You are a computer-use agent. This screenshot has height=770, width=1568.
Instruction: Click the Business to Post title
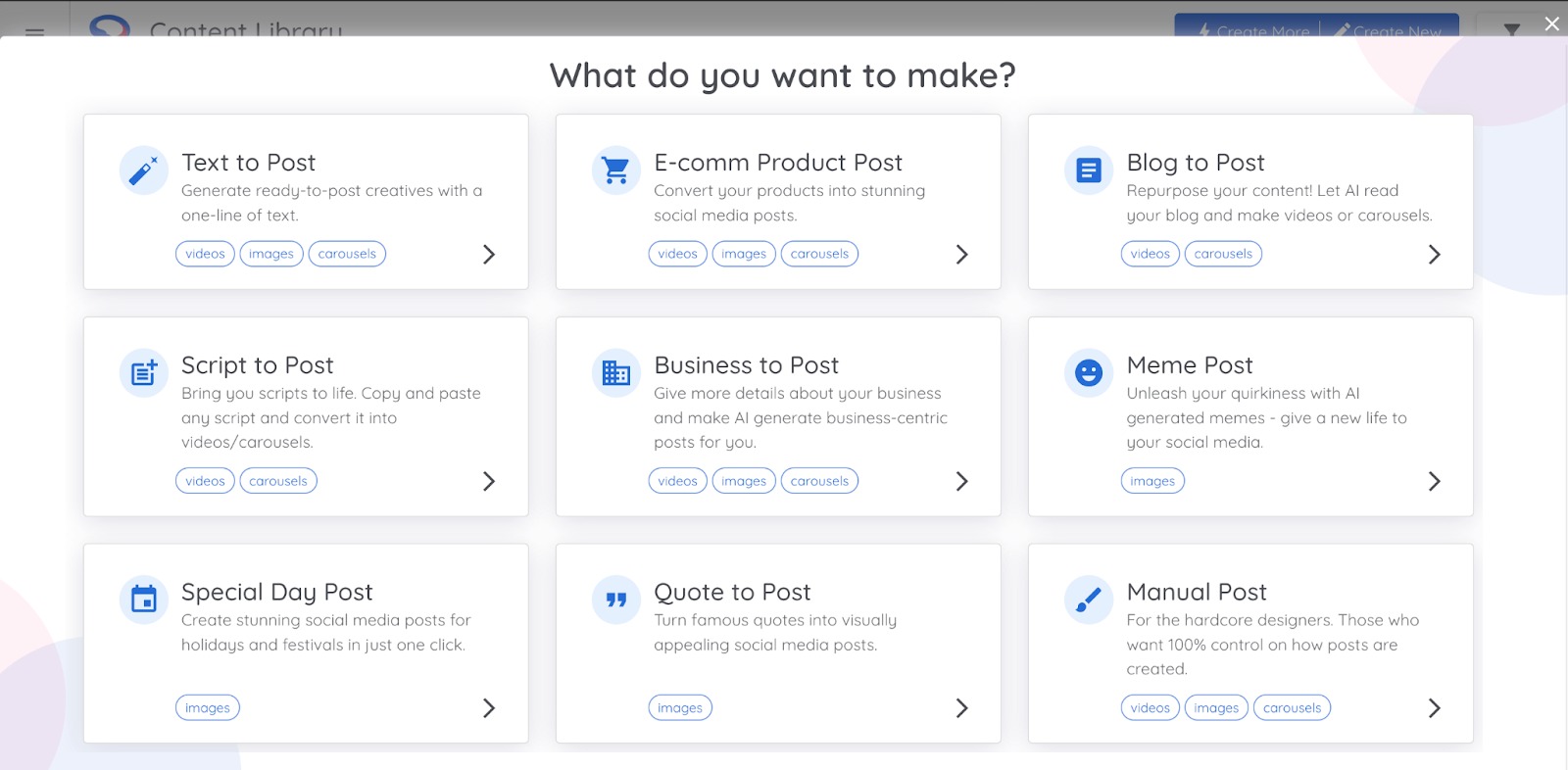[x=746, y=365]
